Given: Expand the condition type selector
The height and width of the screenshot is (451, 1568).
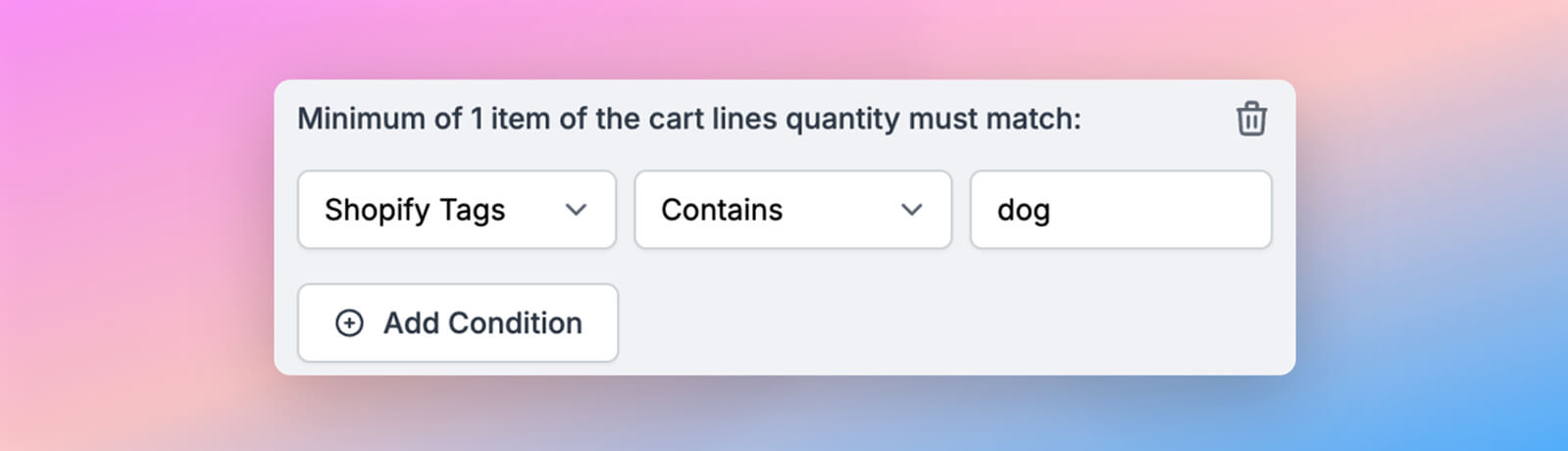Looking at the screenshot, I should 457,210.
